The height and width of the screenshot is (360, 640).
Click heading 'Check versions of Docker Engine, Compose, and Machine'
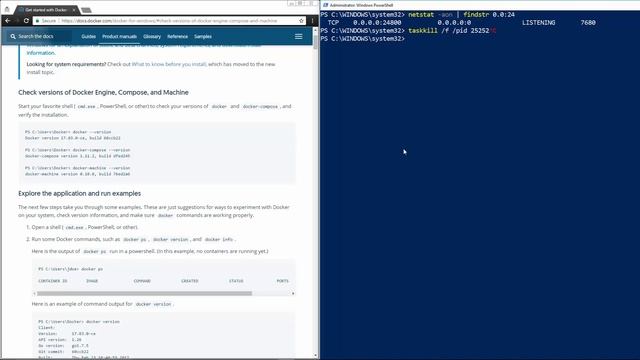coord(103,92)
